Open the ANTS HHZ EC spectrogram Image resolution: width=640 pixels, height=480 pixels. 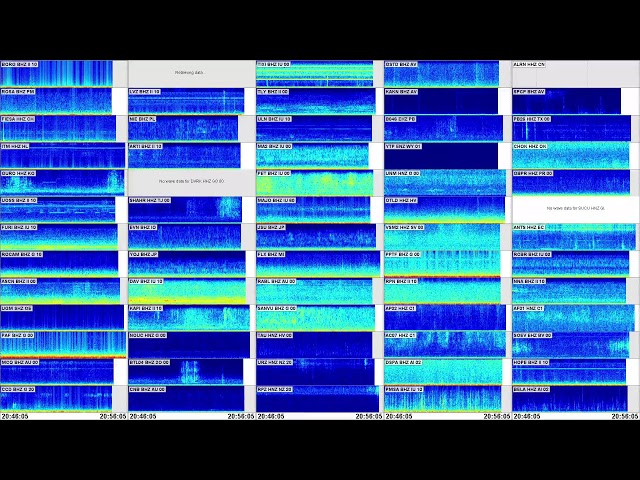pos(574,237)
